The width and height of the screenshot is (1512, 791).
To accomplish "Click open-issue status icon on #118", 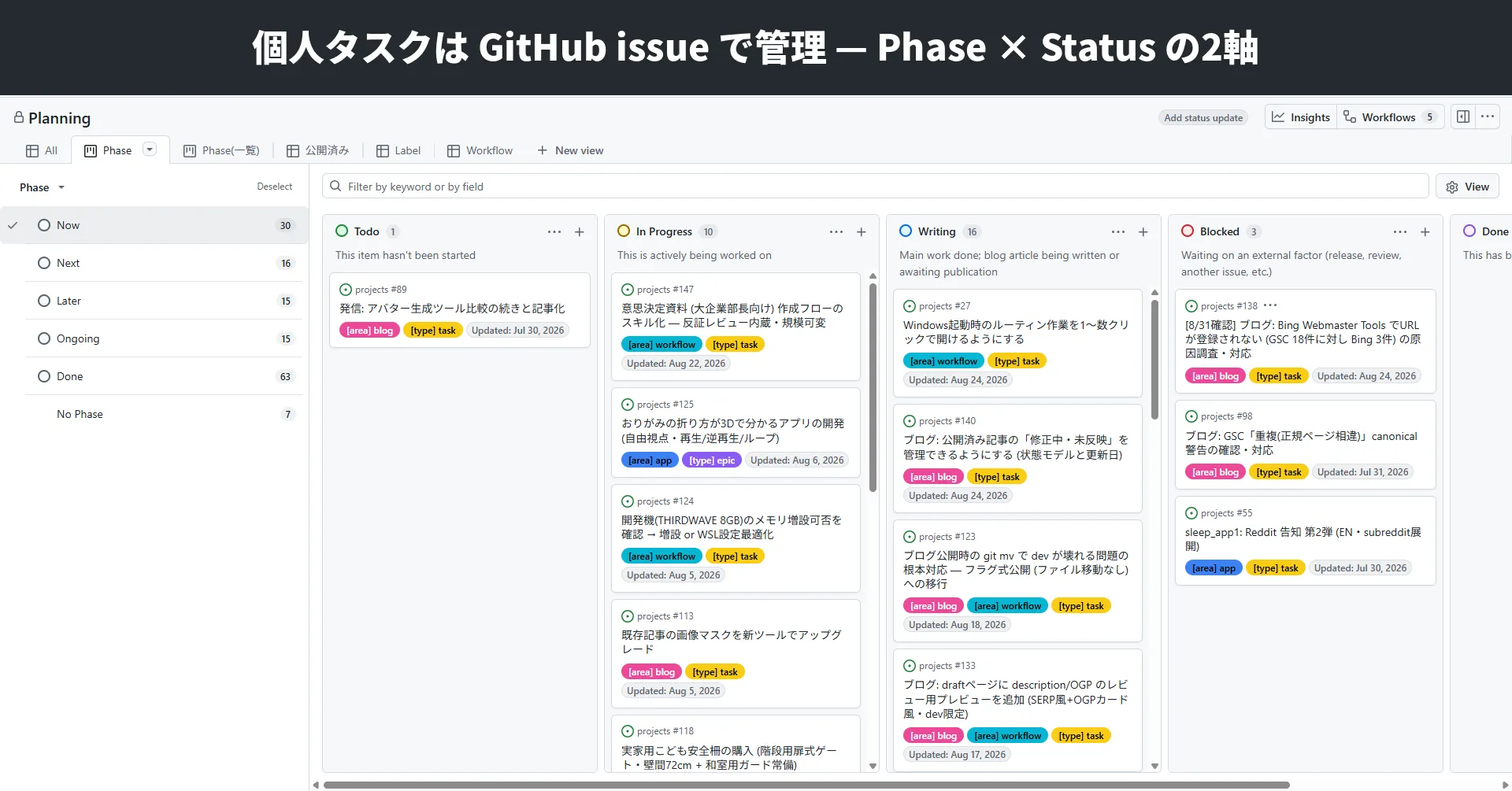I will pos(628,731).
